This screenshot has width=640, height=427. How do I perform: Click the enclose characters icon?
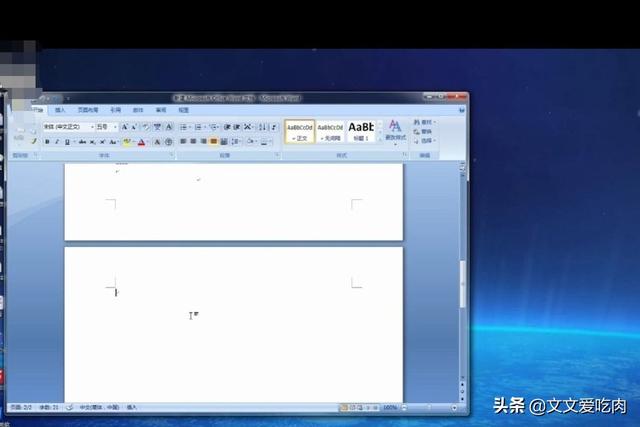(x=169, y=142)
